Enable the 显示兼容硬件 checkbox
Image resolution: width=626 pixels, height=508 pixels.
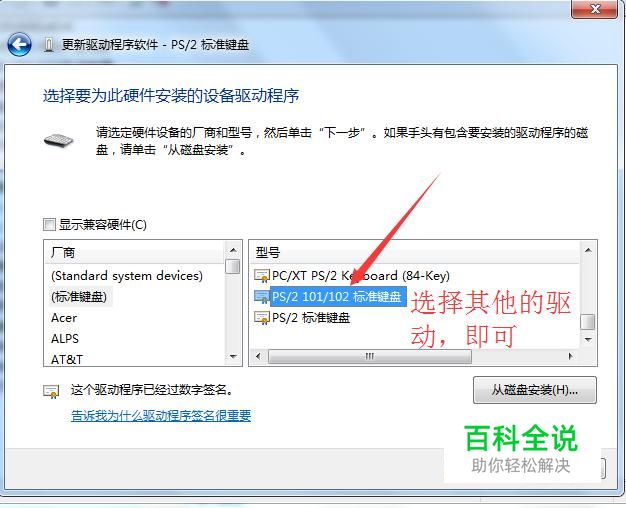(x=49, y=224)
